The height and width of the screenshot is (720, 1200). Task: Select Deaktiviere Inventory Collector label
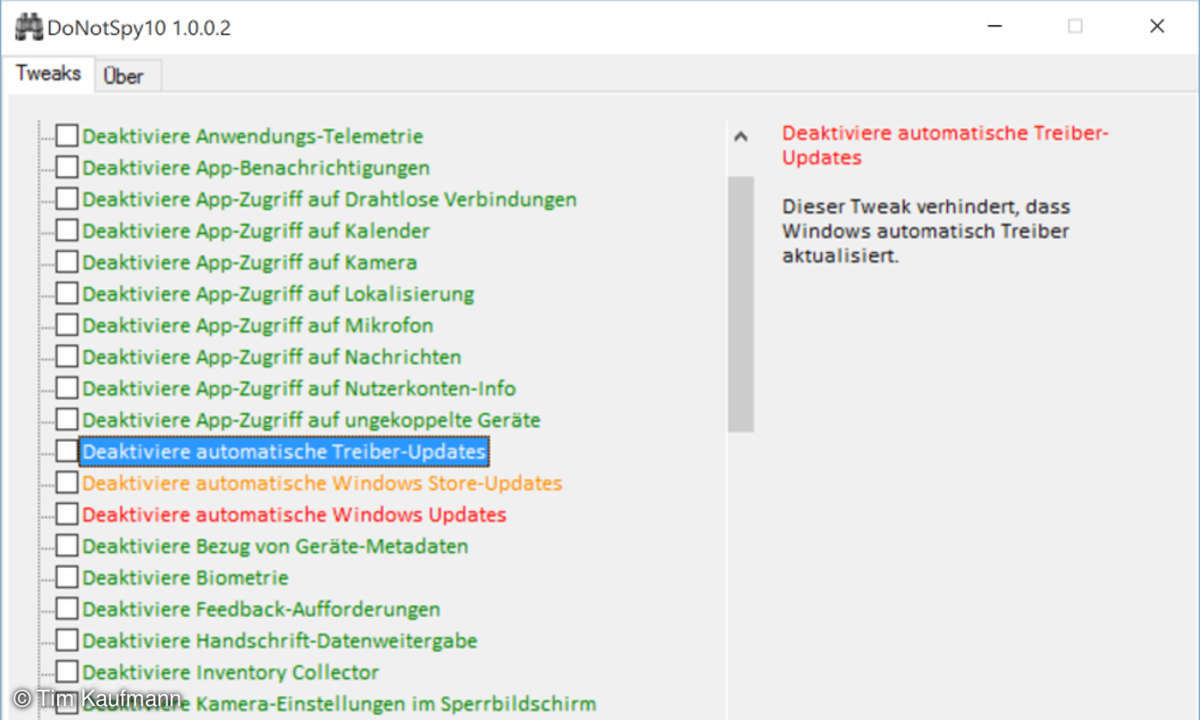coord(231,672)
